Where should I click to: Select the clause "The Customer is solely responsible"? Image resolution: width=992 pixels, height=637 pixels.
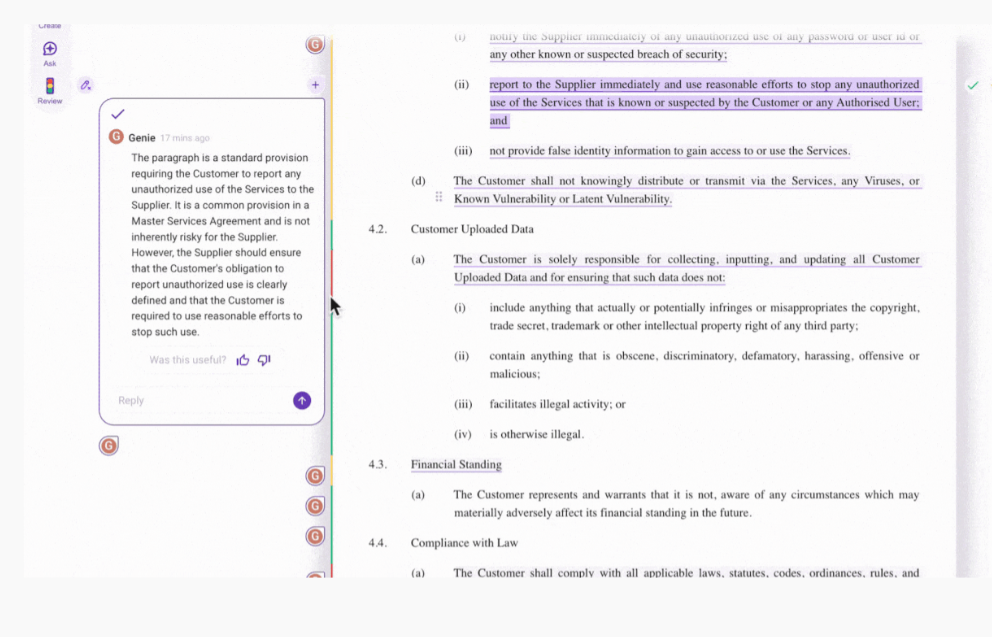(686, 268)
